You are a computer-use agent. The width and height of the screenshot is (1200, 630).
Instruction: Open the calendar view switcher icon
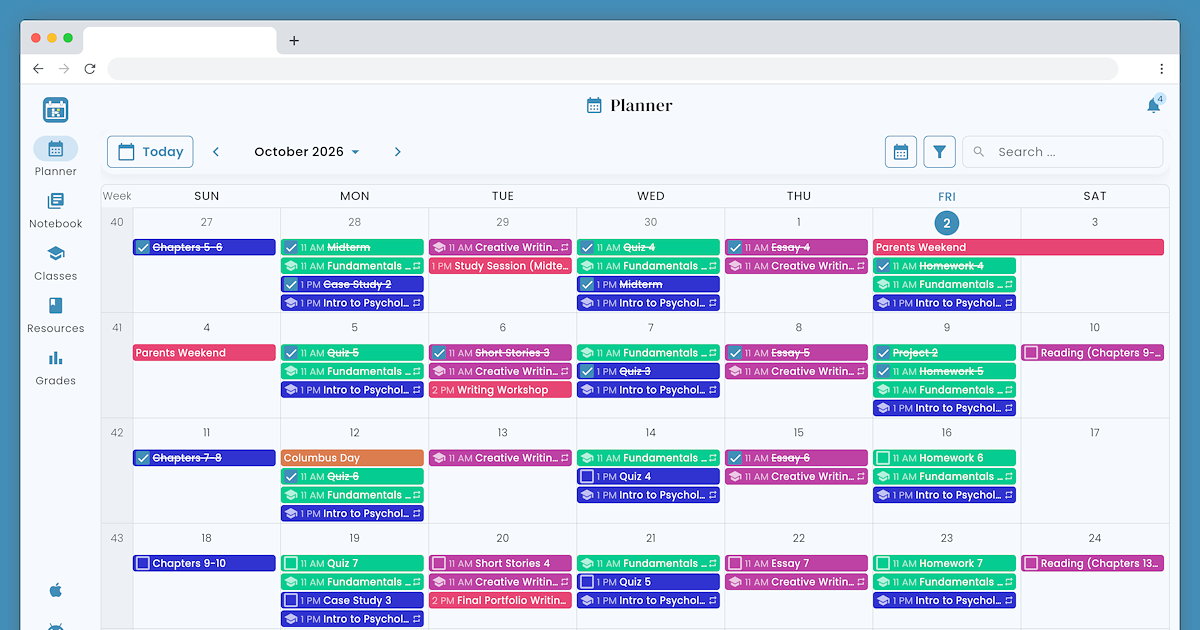point(901,152)
